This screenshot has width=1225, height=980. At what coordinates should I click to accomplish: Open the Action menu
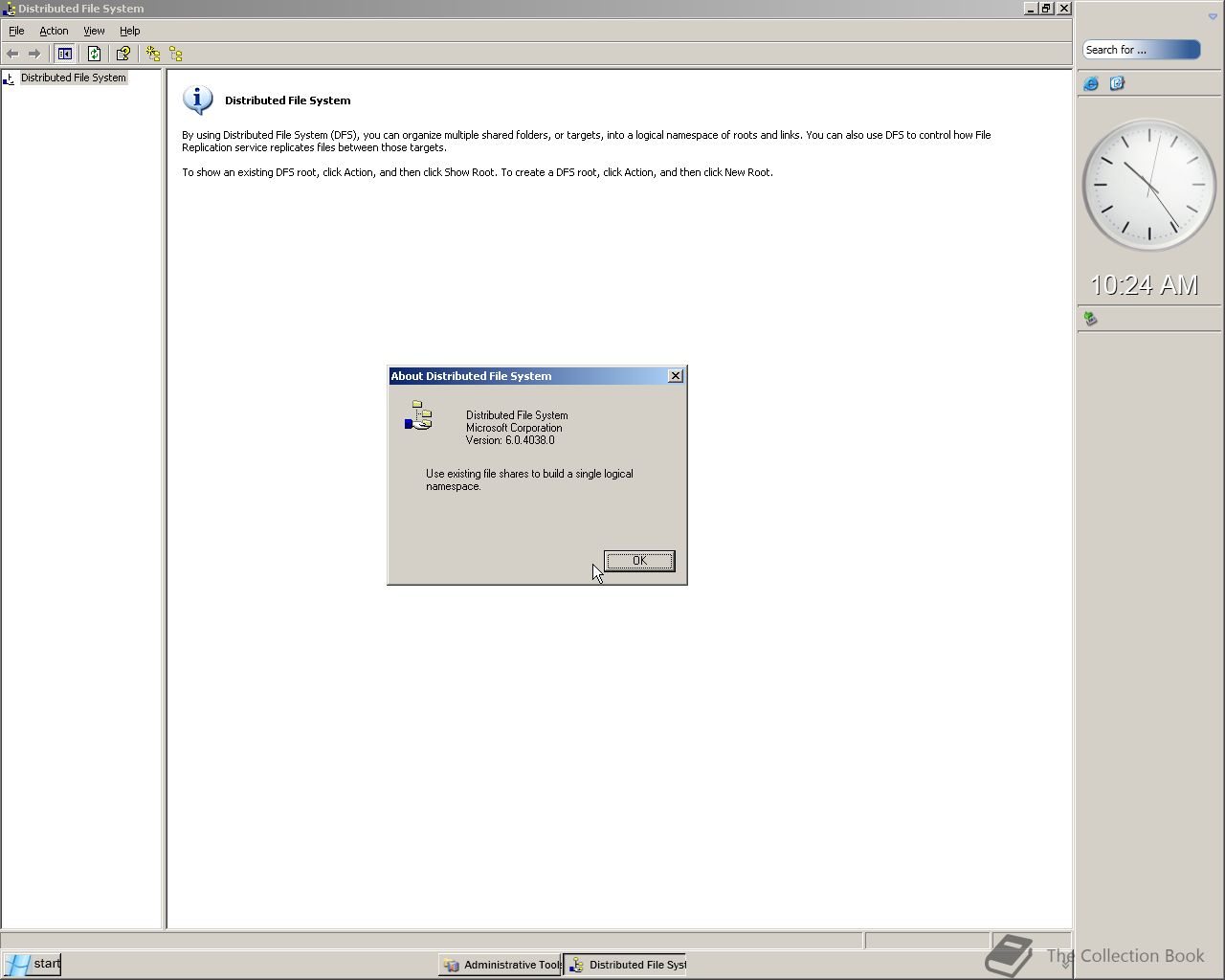54,31
